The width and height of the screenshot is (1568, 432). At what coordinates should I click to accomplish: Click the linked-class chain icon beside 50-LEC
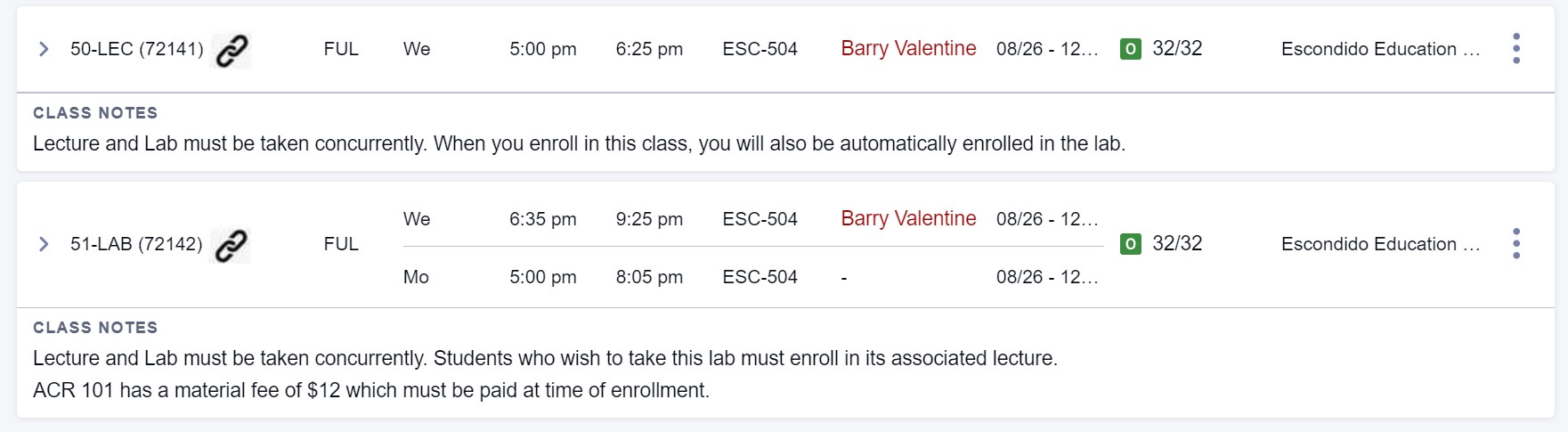pyautogui.click(x=232, y=50)
